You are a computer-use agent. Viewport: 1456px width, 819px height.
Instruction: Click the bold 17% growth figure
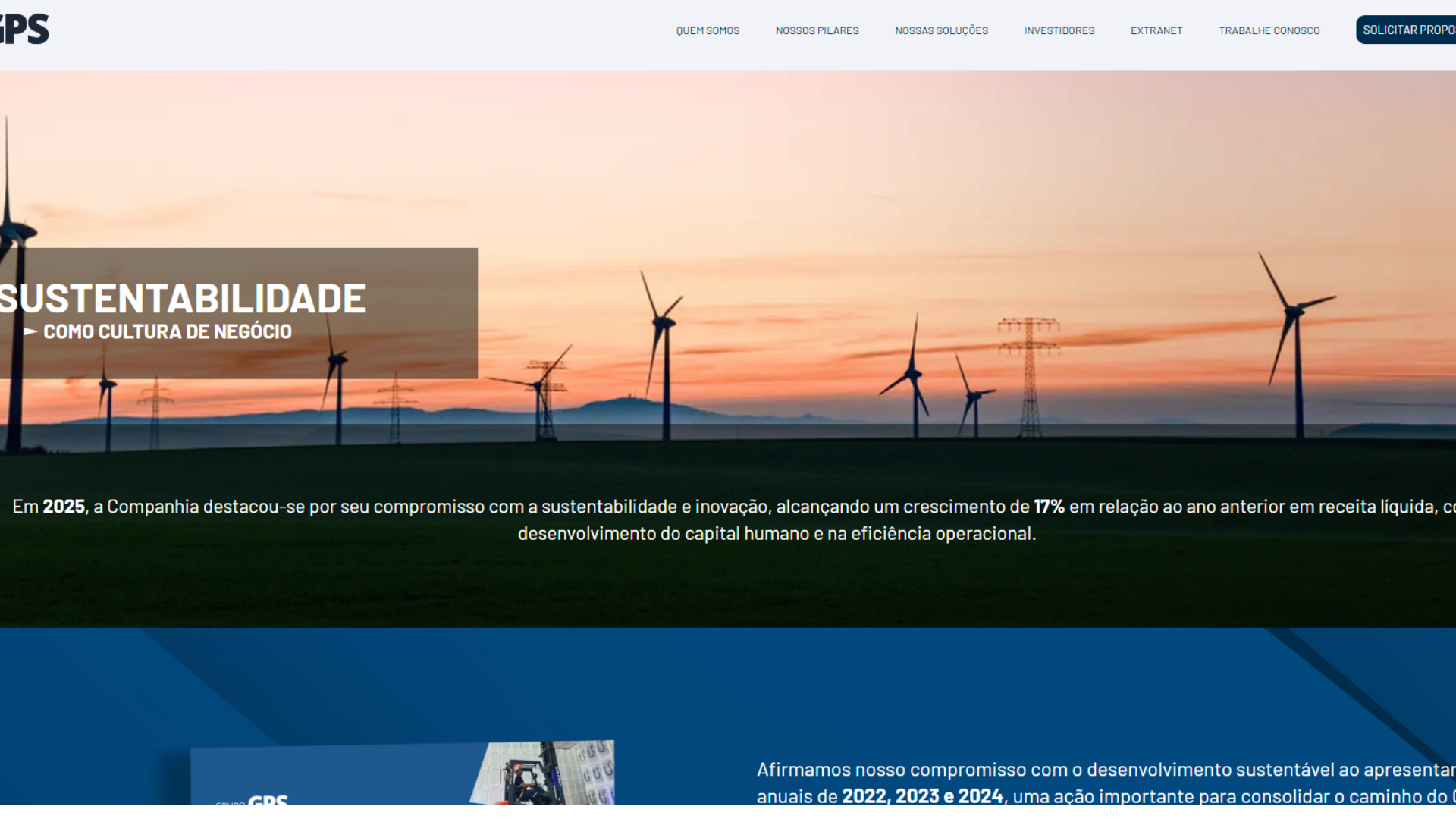(x=1049, y=507)
